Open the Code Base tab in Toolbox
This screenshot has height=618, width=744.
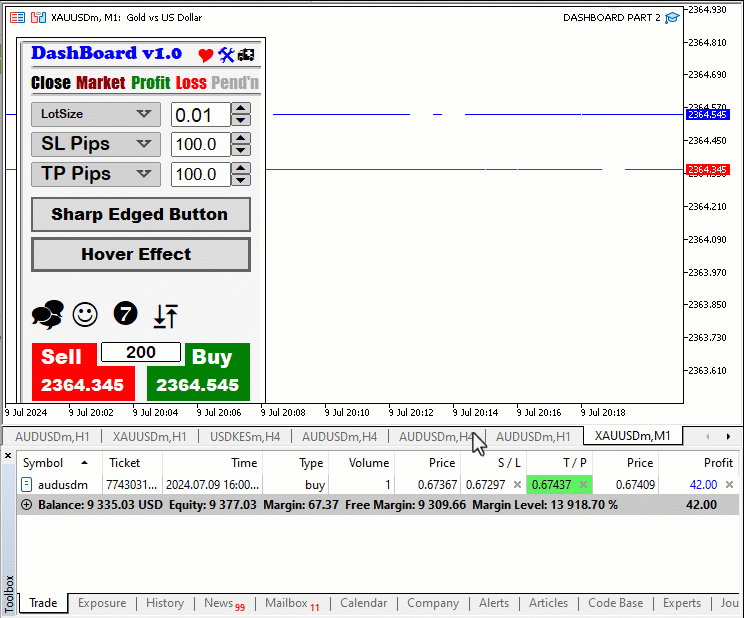615,603
